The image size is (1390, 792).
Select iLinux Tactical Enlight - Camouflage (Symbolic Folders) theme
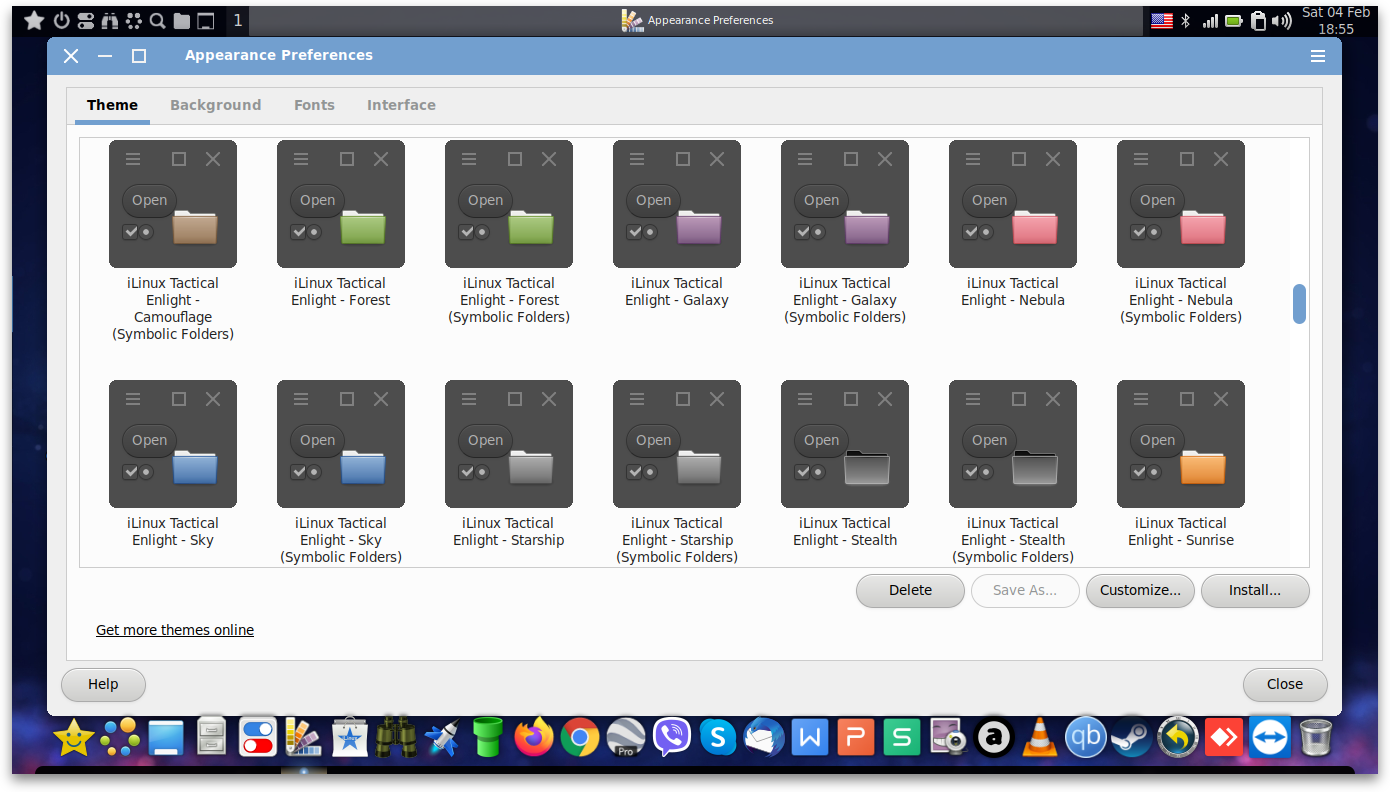[173, 241]
